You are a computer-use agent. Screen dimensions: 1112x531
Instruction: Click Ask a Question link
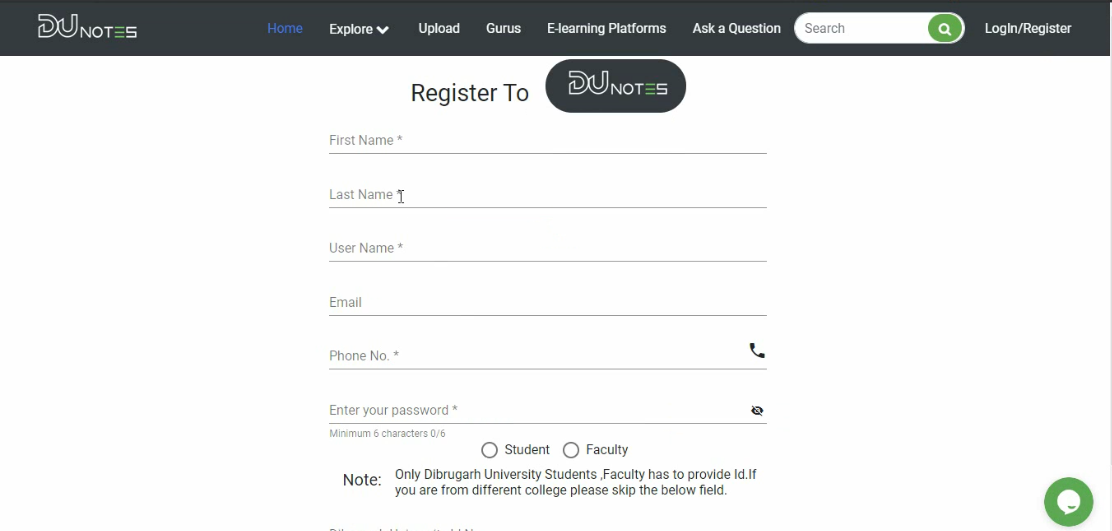click(x=736, y=28)
